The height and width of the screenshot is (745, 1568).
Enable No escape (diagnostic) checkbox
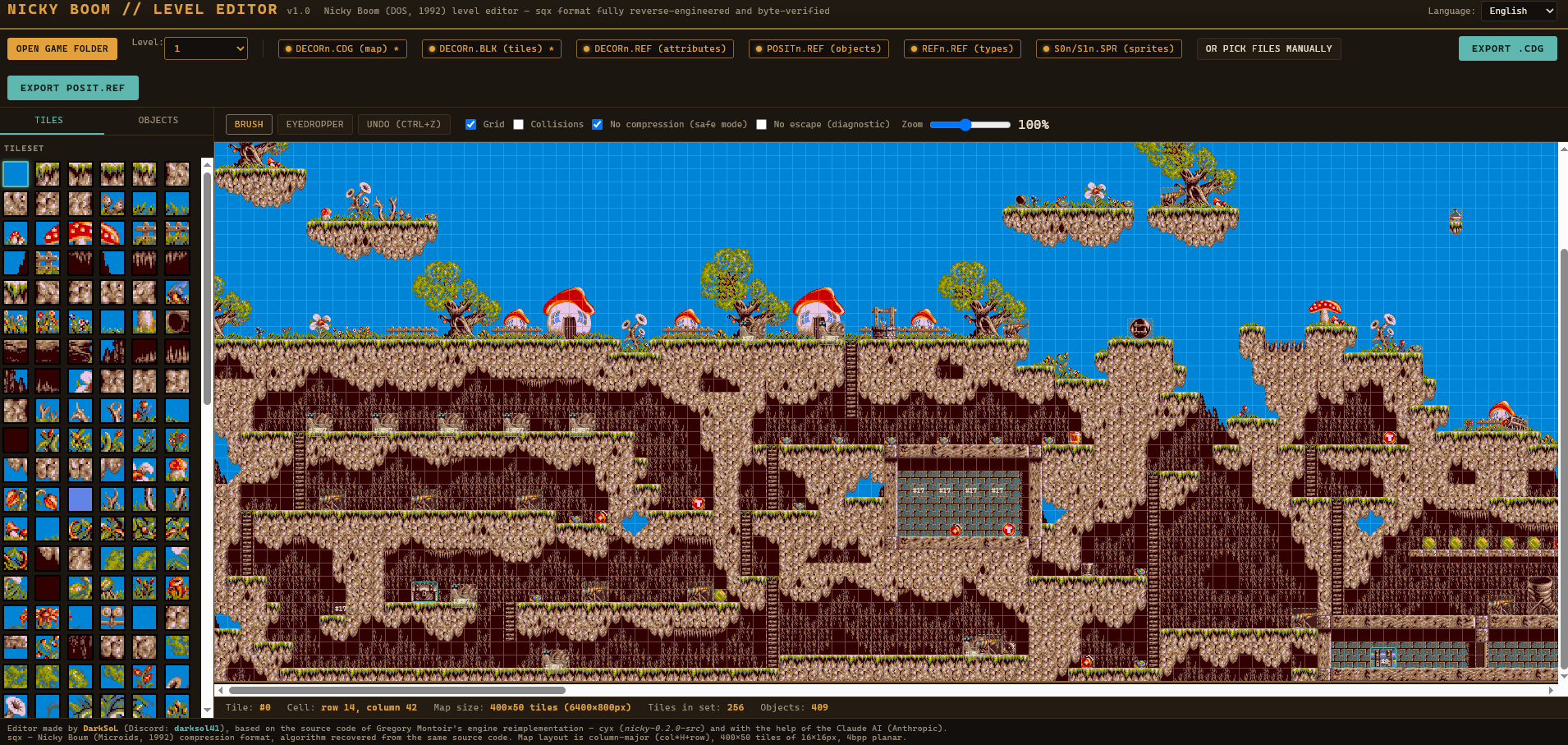[761, 125]
